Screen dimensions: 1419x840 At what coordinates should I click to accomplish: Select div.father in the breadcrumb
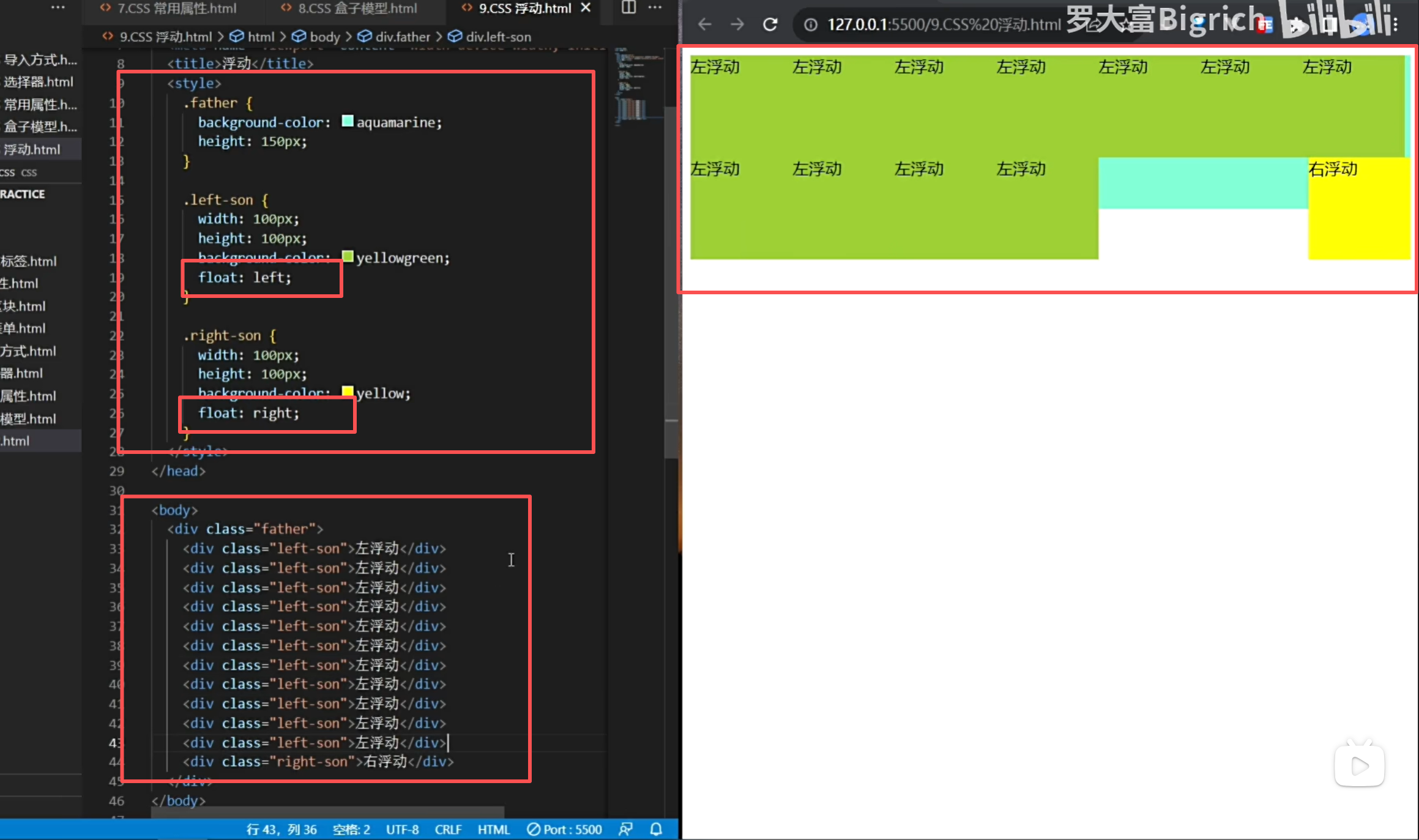pos(402,37)
